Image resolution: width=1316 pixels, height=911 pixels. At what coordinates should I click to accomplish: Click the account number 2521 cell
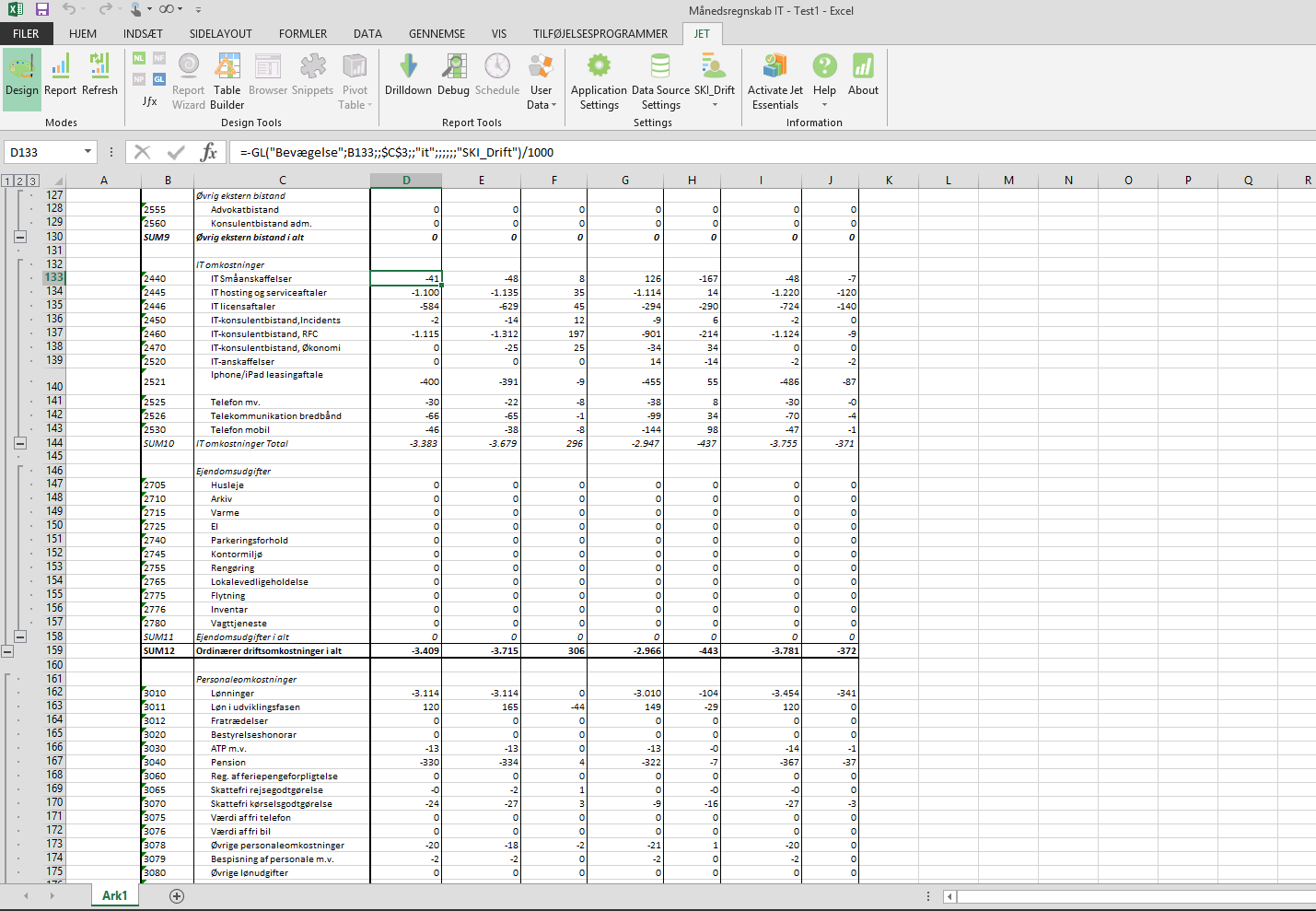[168, 381]
